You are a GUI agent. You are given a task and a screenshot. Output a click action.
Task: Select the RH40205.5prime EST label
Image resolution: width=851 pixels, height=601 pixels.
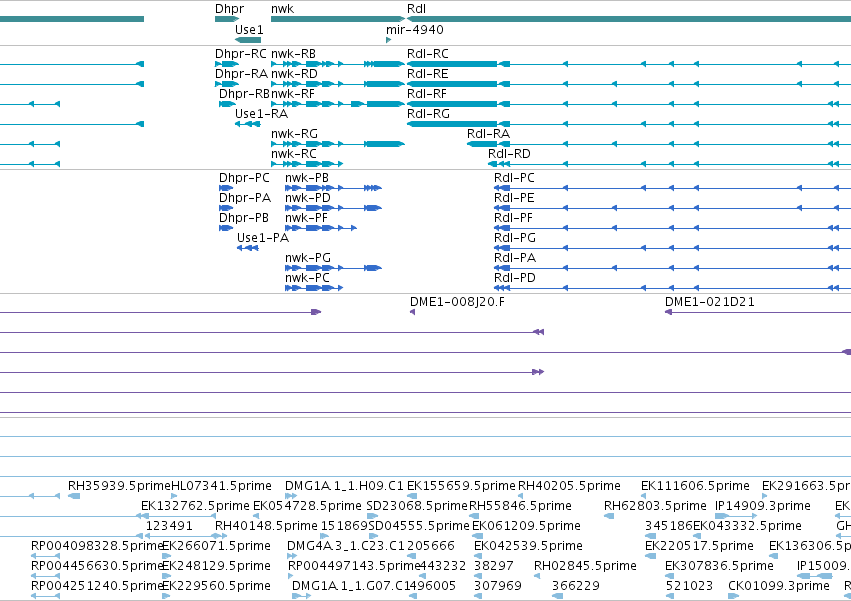[x=569, y=486]
